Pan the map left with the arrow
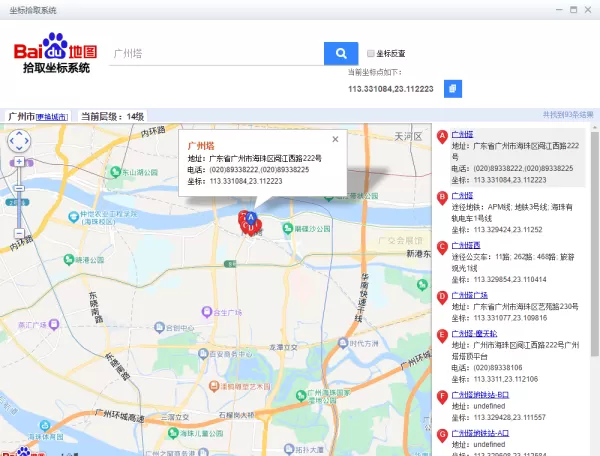600x456 pixels. [12, 141]
